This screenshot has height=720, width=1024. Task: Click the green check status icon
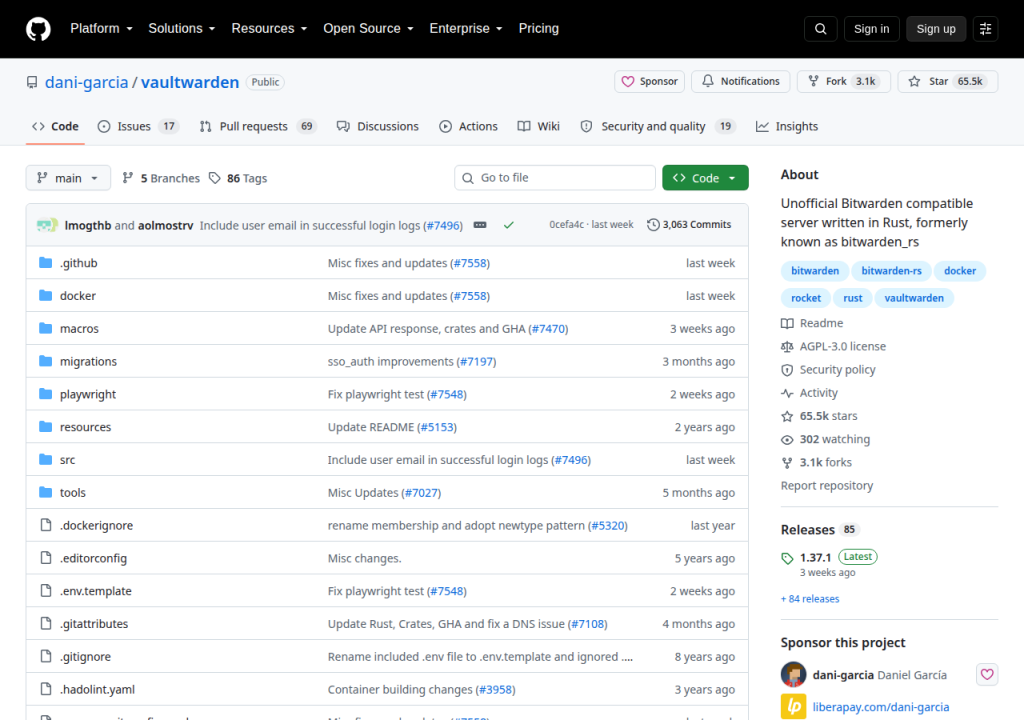pos(509,225)
